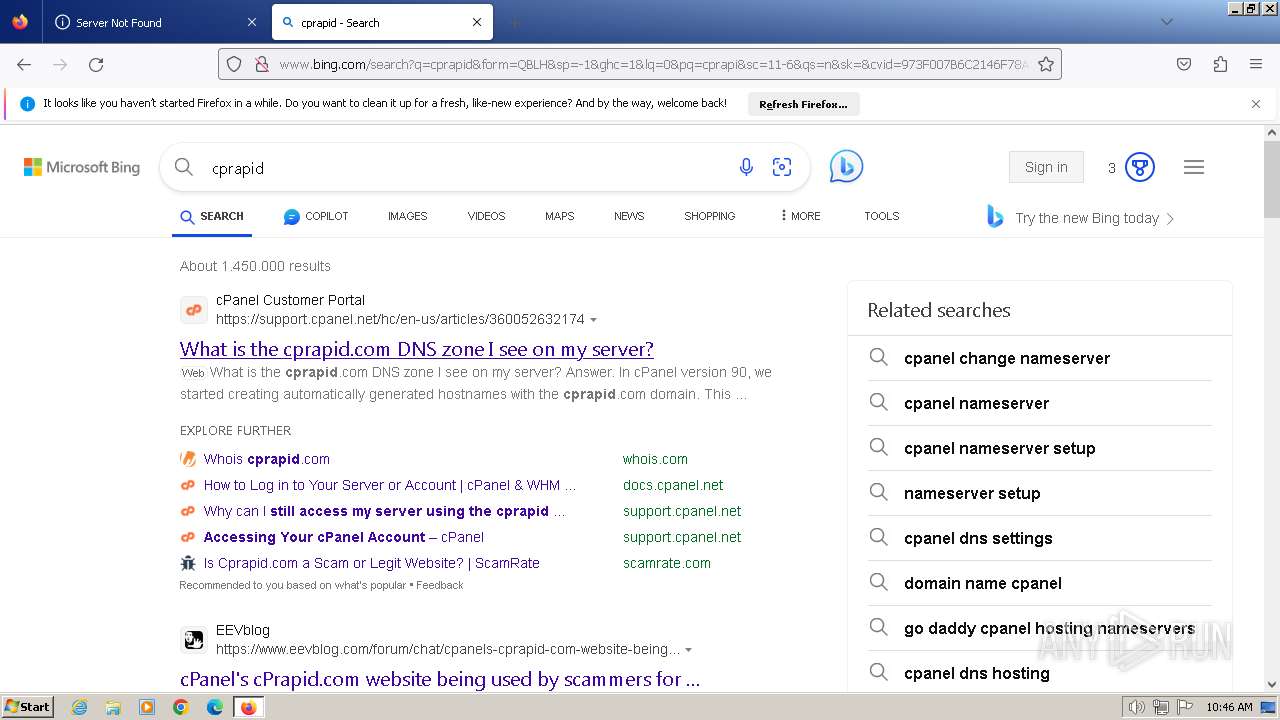Click the search magnifier icon
The width and height of the screenshot is (1280, 720).
click(x=184, y=167)
